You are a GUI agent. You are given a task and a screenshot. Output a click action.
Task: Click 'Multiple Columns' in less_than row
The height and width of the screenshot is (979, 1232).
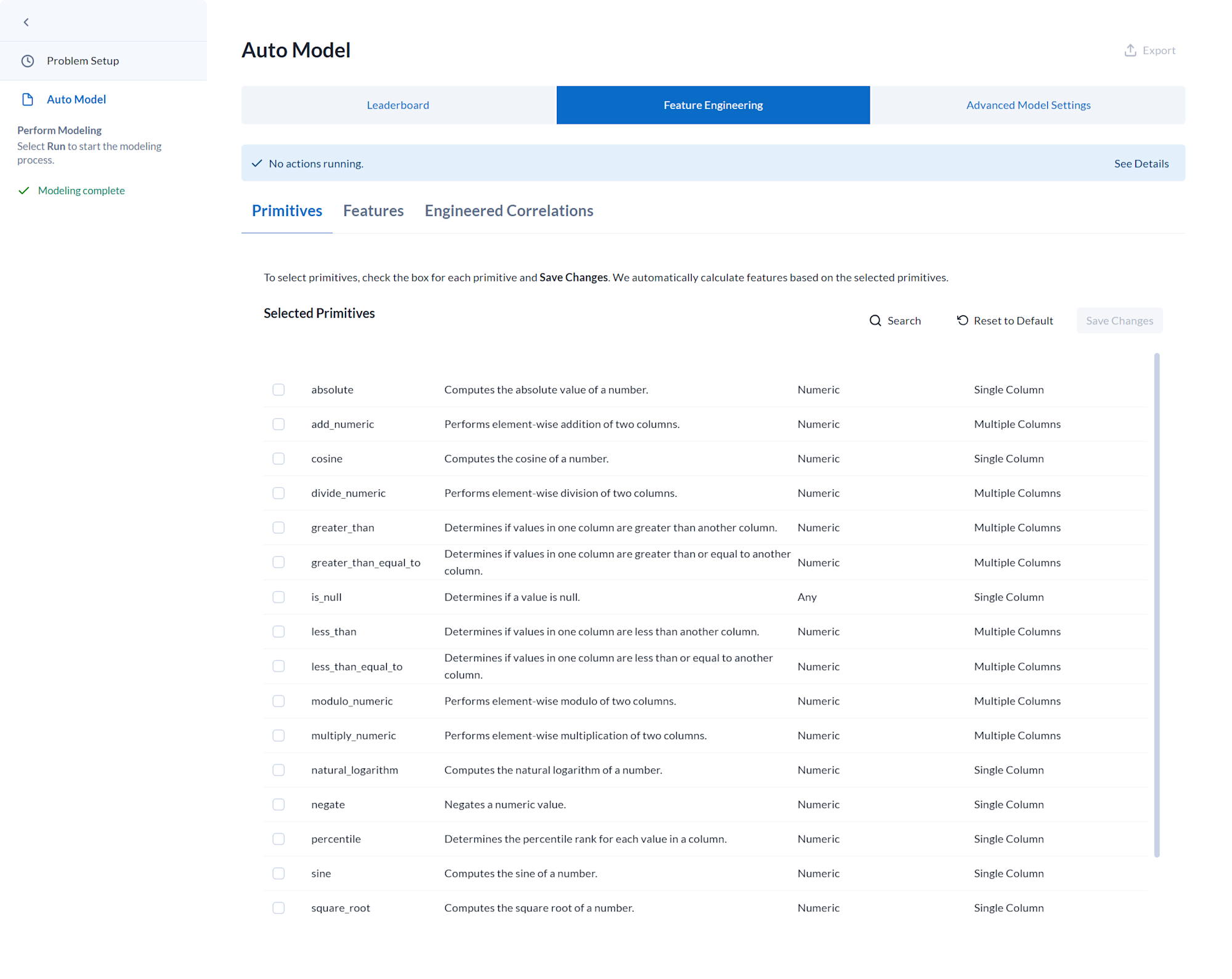(x=1017, y=632)
